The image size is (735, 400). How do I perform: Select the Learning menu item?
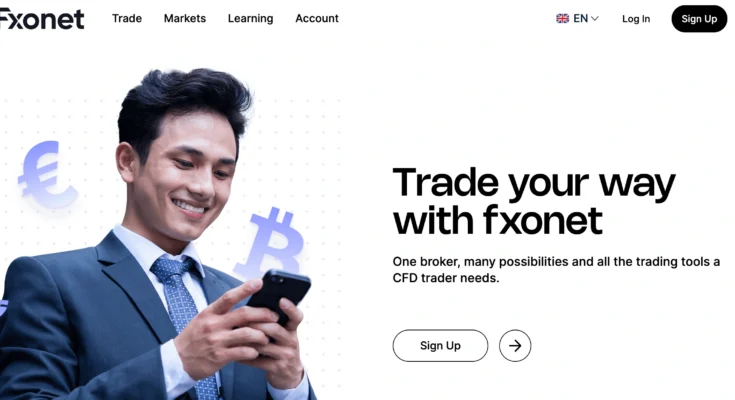[250, 18]
